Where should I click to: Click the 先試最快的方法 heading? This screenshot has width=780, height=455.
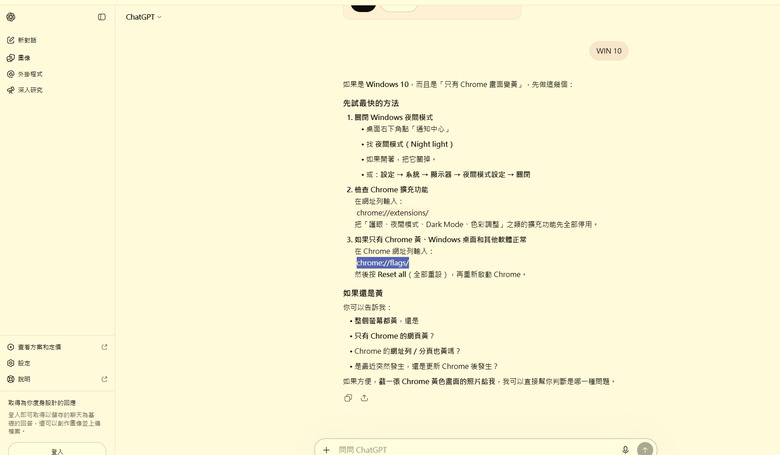point(371,103)
